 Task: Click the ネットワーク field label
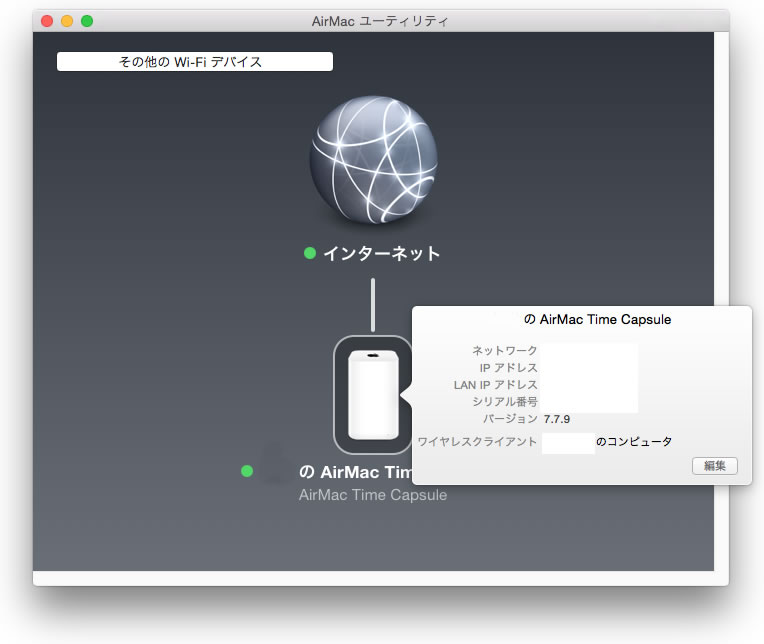(x=505, y=350)
